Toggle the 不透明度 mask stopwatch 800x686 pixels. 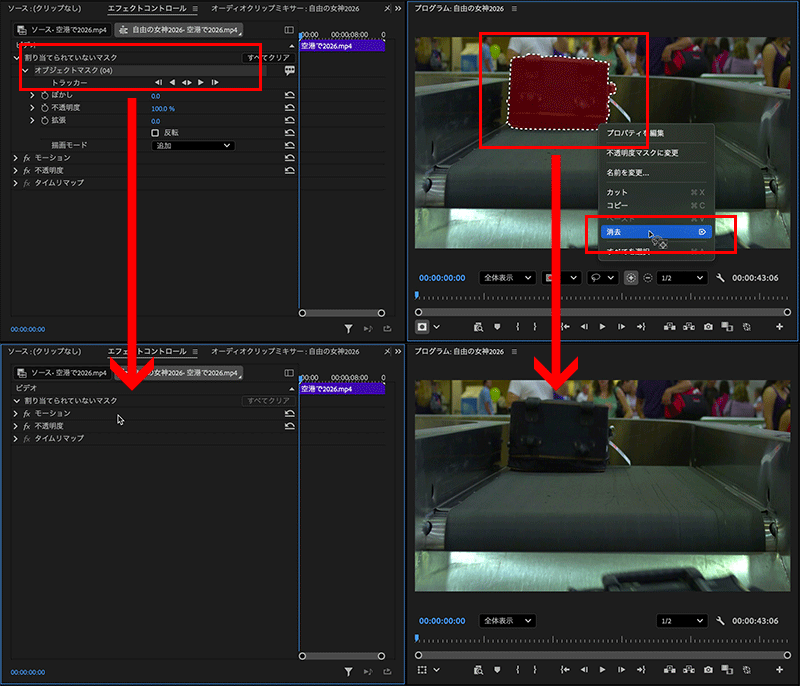[44, 108]
